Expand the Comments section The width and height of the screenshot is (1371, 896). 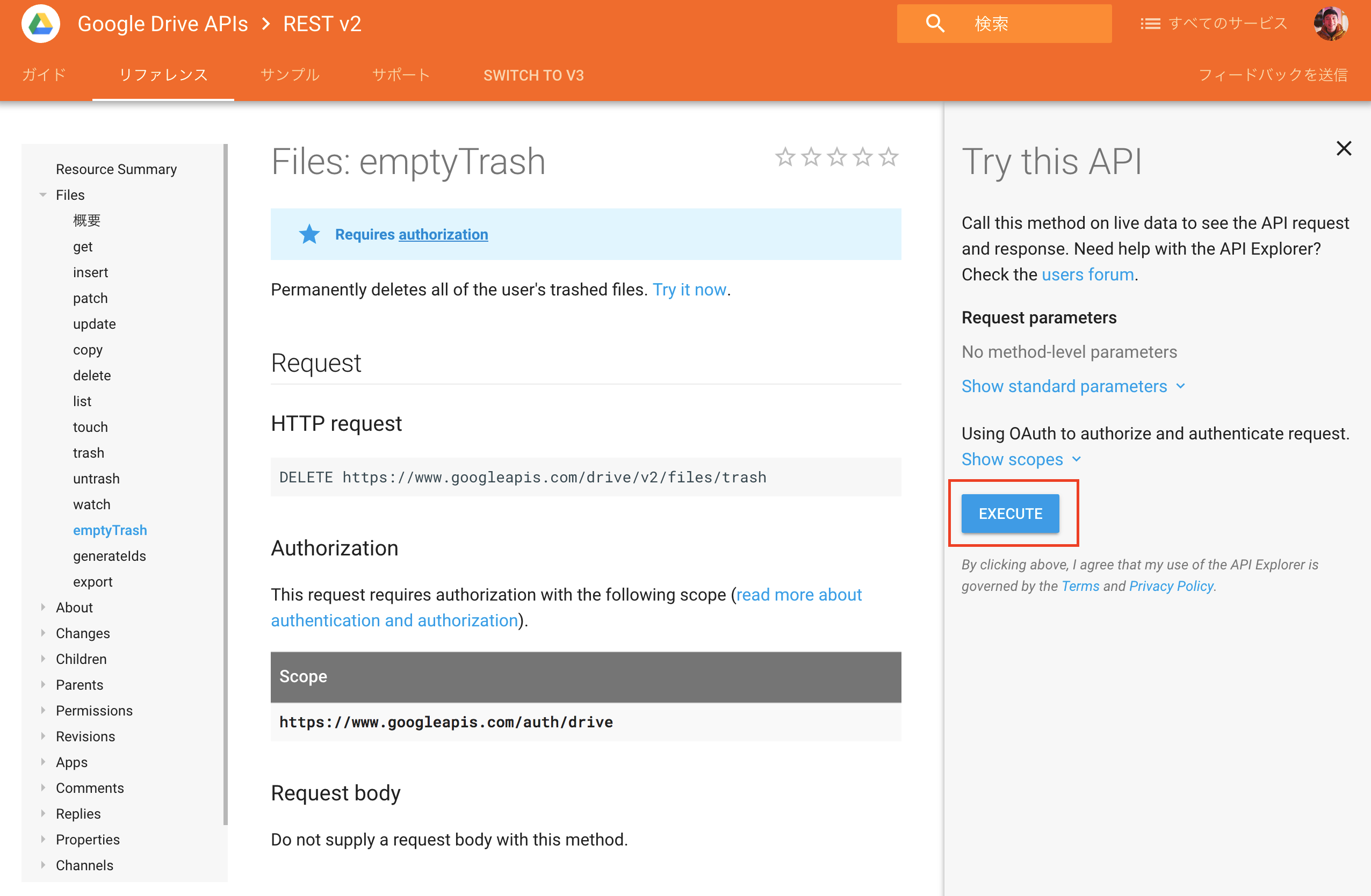43,787
